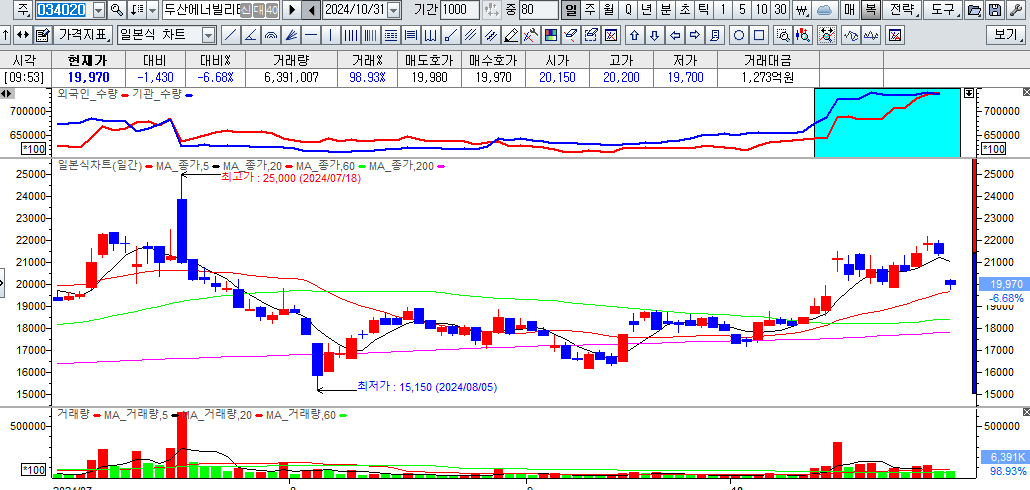1030x490 pixels.
Task: Switch chart to 주 (weekly) period
Action: pyautogui.click(x=590, y=10)
